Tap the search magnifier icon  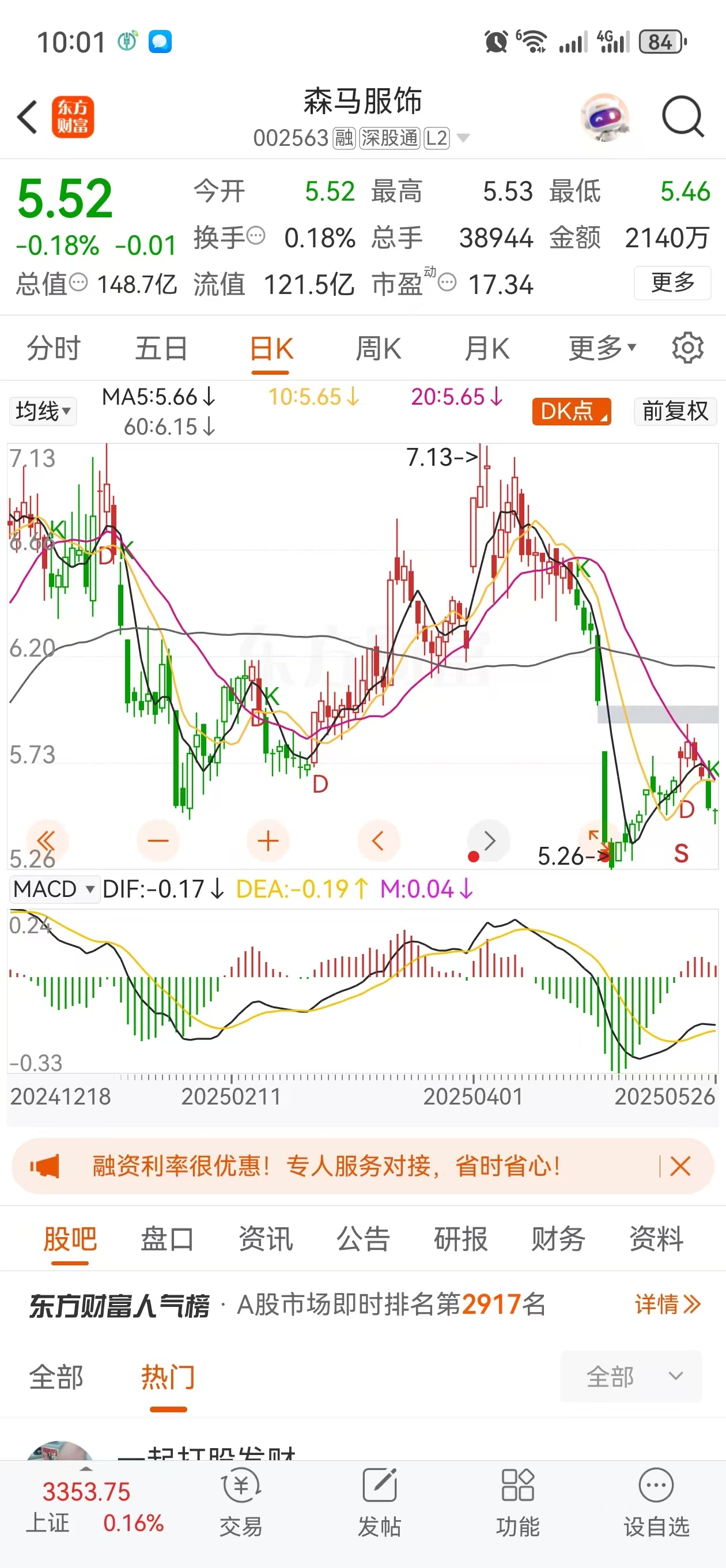point(683,116)
